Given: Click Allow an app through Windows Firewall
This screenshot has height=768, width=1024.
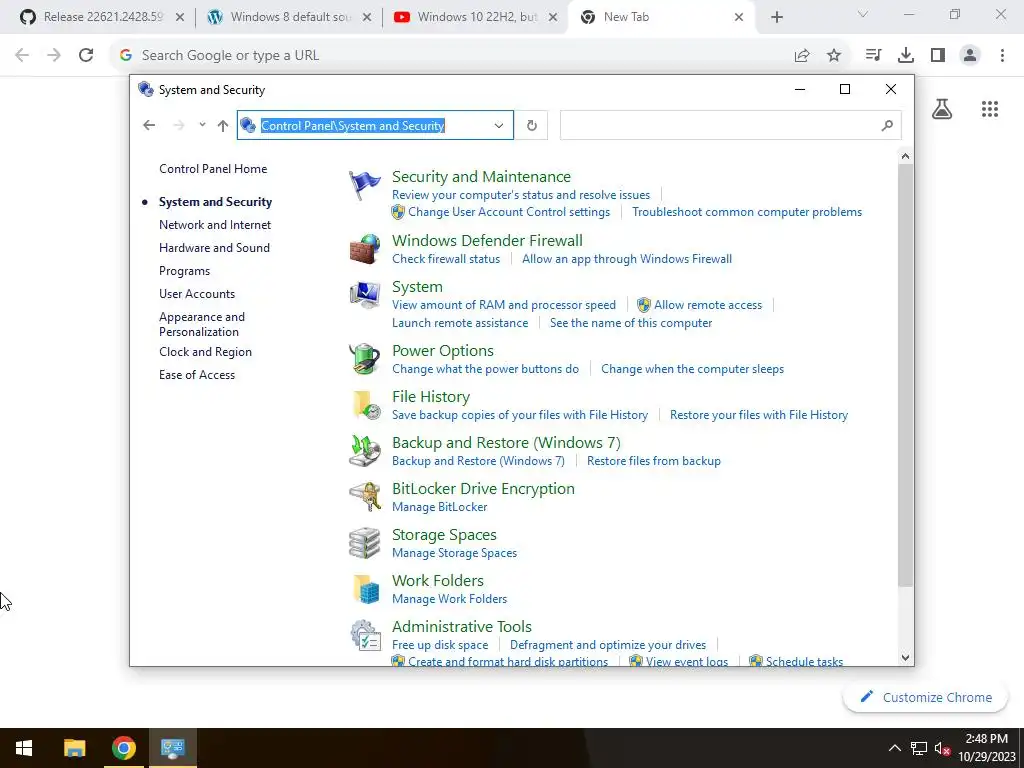Looking at the screenshot, I should tap(627, 259).
